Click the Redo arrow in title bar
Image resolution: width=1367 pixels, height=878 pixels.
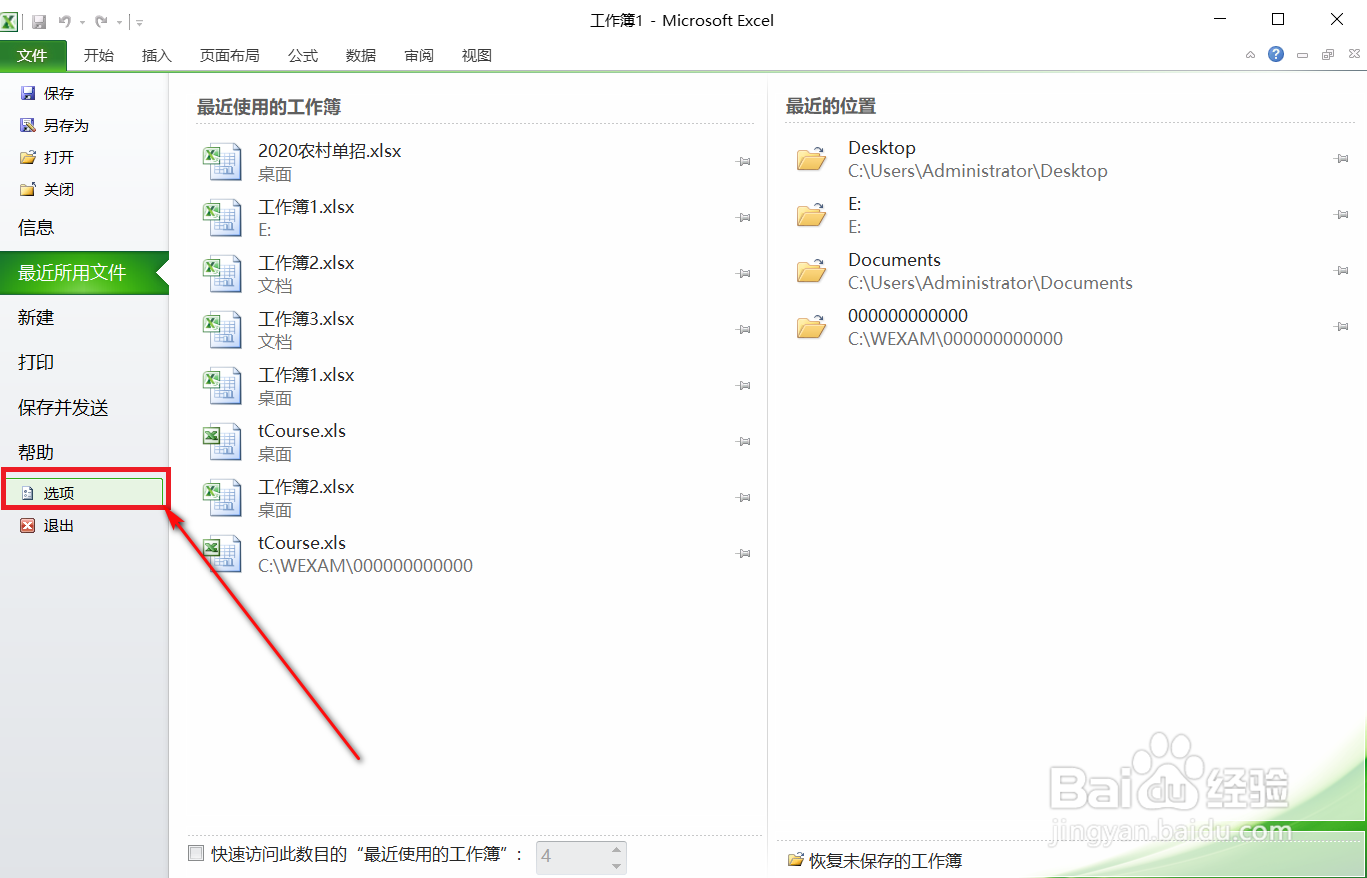(101, 21)
